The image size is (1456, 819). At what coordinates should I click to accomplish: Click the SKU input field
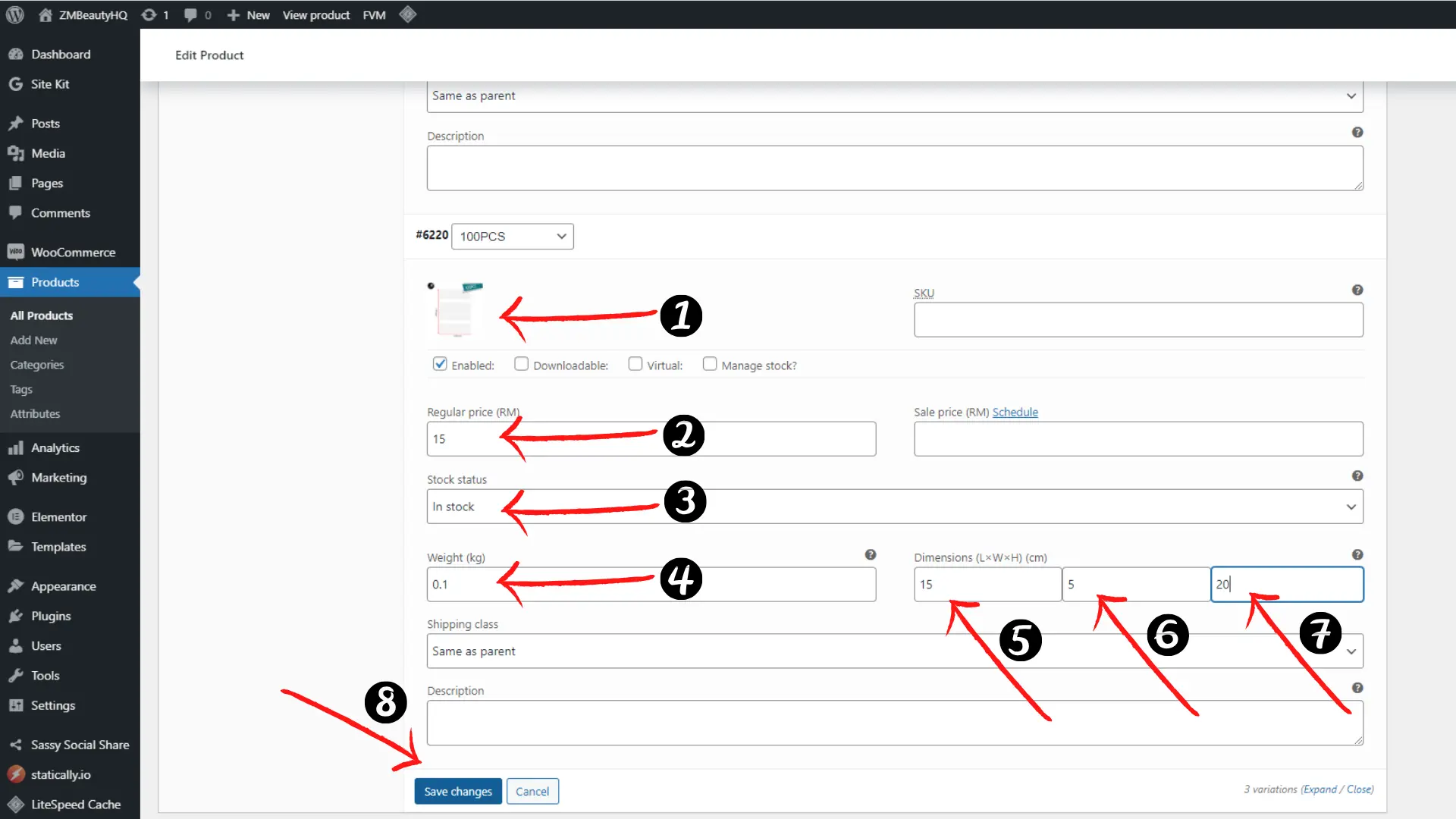(x=1138, y=320)
